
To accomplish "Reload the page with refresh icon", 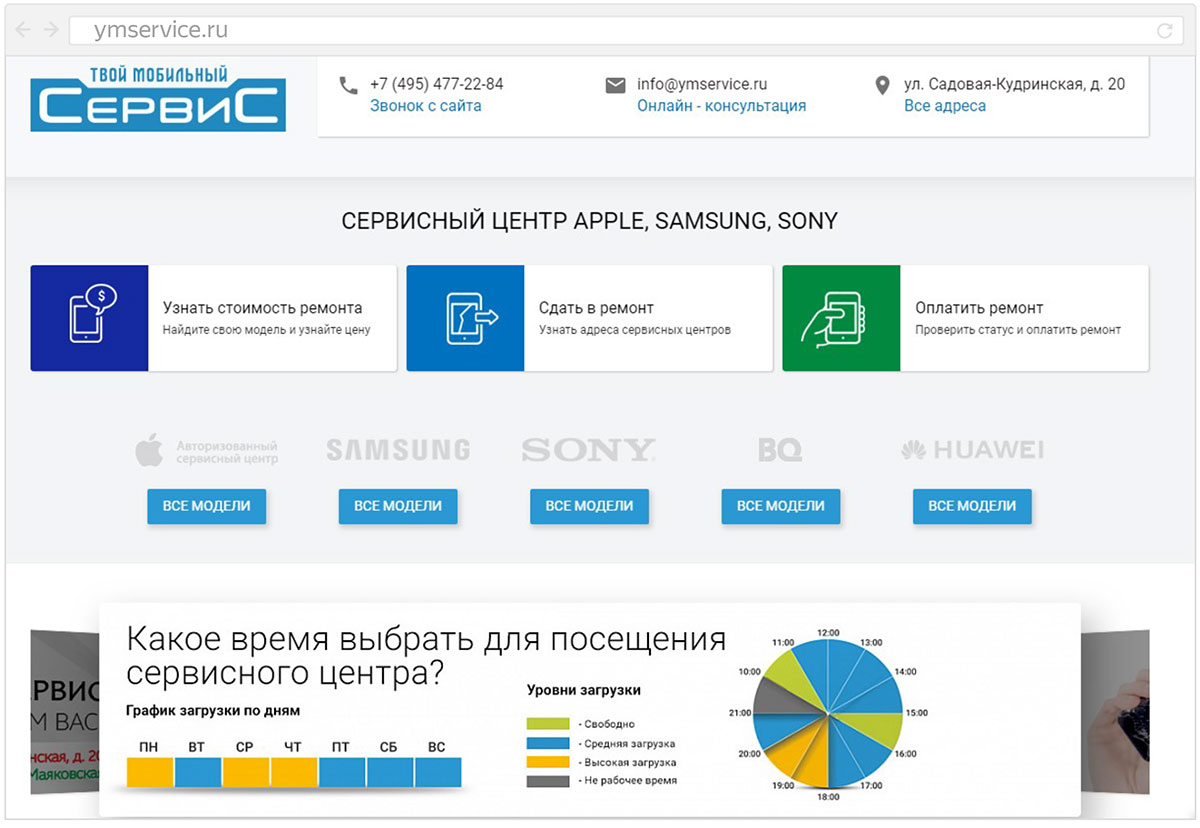I will pos(1164,31).
